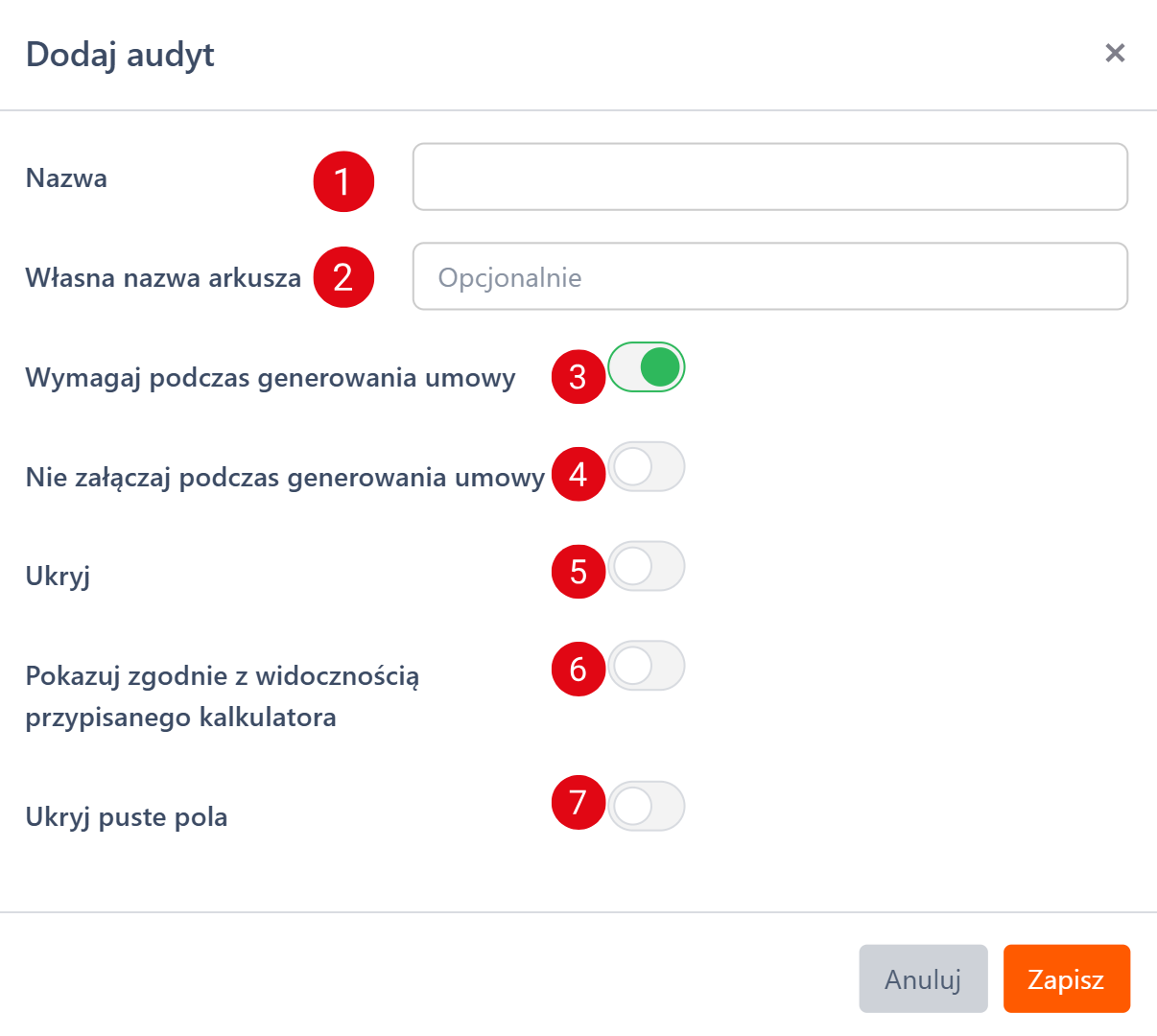Image resolution: width=1157 pixels, height=1036 pixels.
Task: Click red badge number 7
Action: coord(578,802)
